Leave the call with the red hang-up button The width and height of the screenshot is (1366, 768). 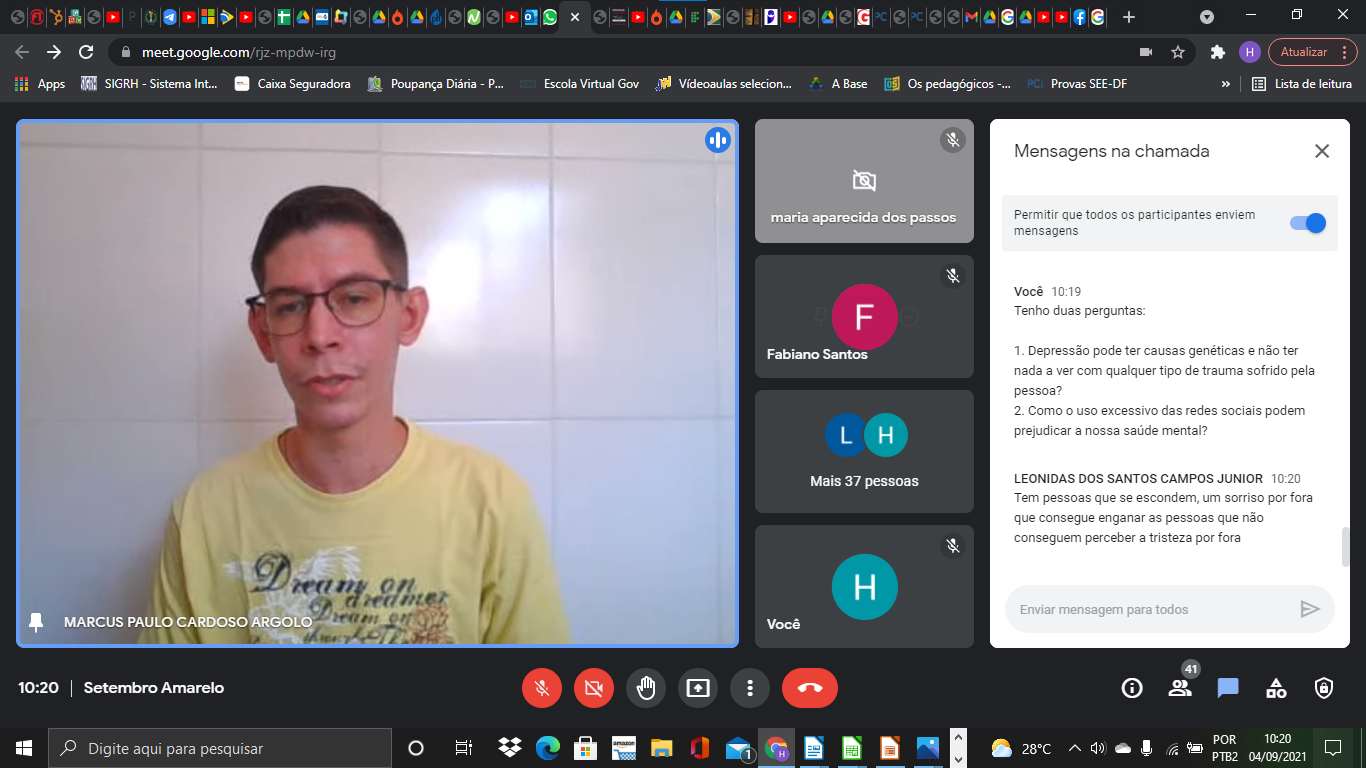(x=810, y=688)
